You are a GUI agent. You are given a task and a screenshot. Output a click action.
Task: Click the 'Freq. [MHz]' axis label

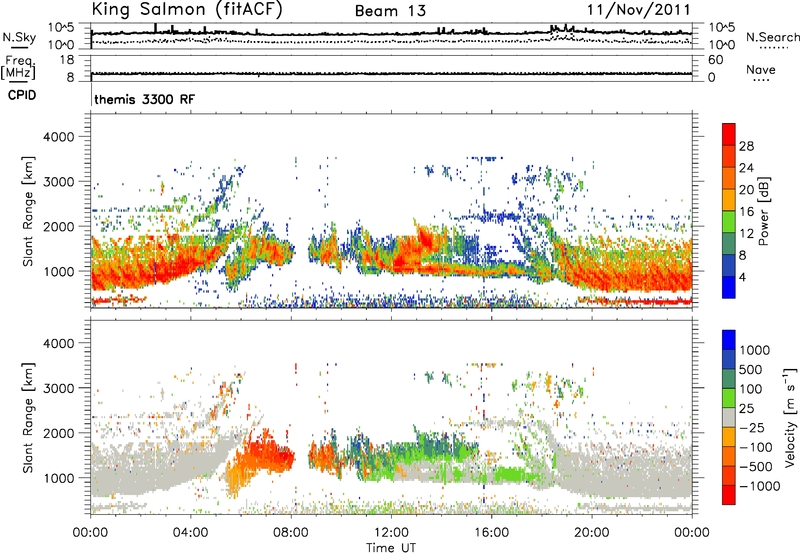[x=18, y=67]
